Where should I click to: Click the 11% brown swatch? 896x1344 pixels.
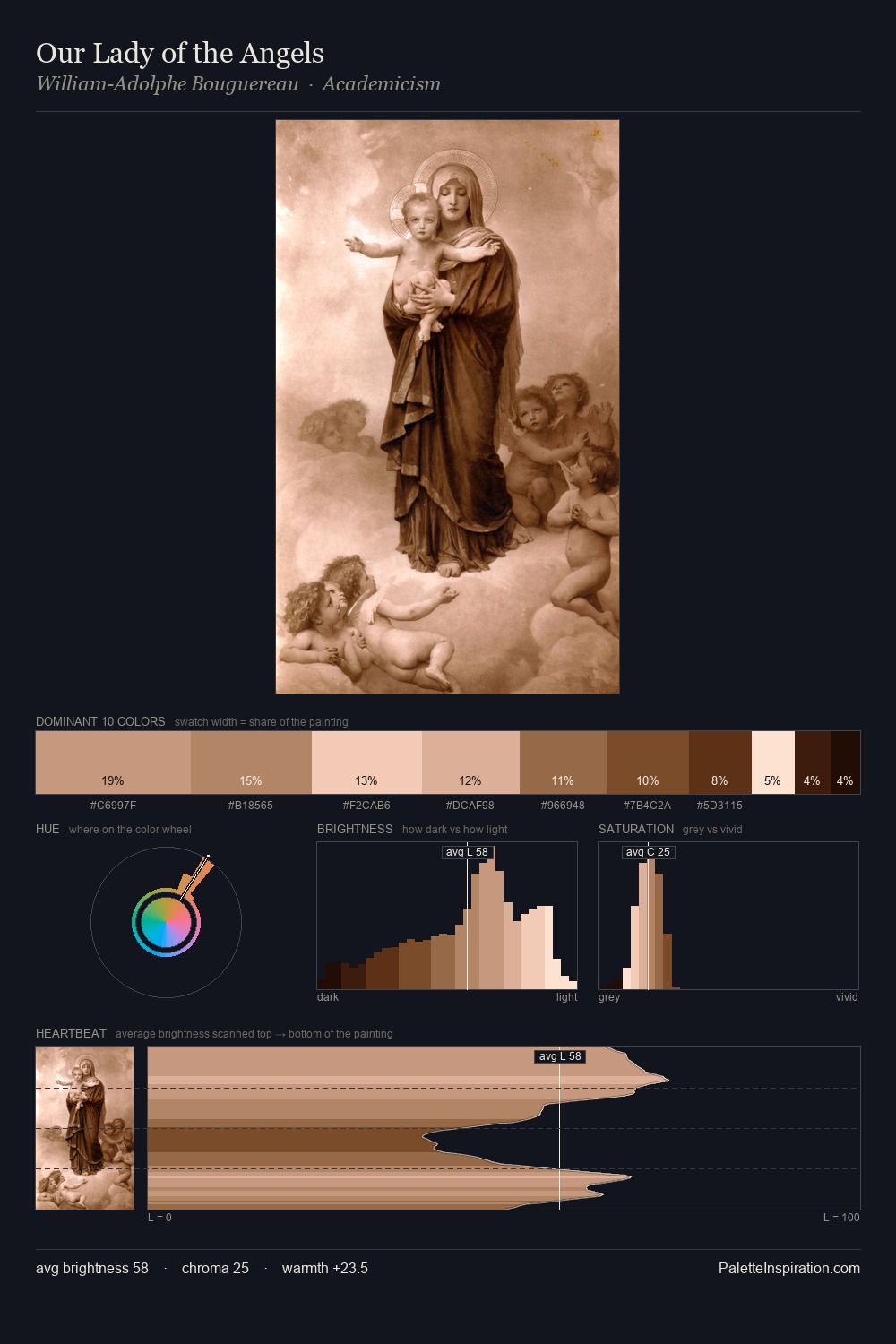563,762
